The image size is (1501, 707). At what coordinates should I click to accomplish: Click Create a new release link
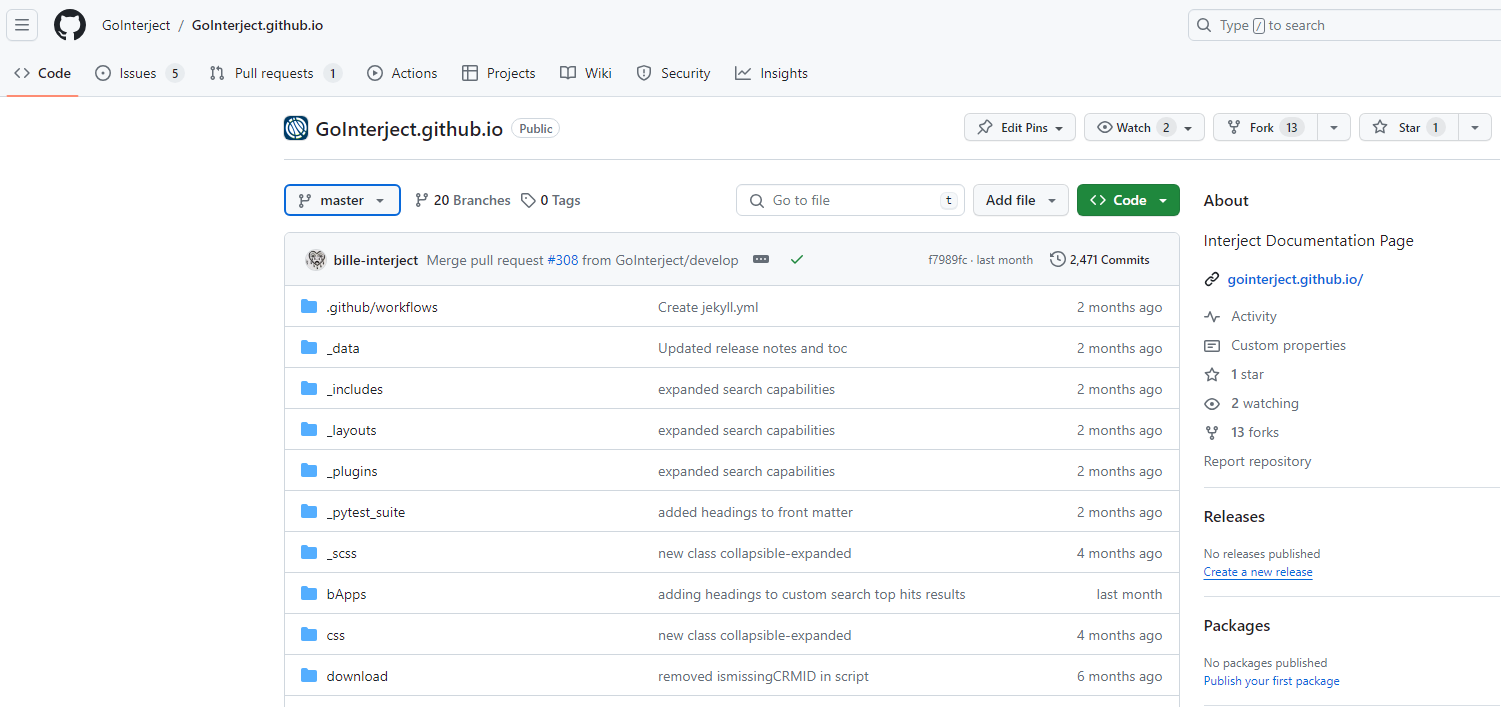pos(1258,572)
